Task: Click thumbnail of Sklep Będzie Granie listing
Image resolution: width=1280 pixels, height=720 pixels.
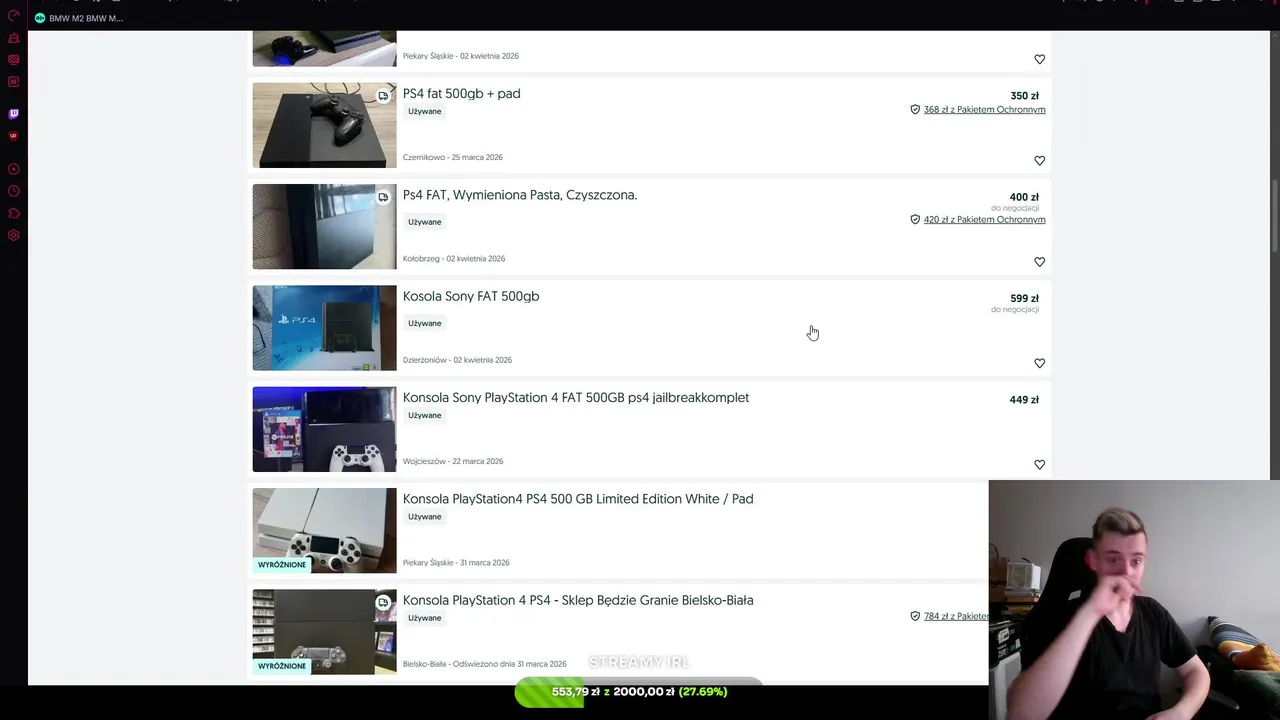Action: (x=324, y=631)
